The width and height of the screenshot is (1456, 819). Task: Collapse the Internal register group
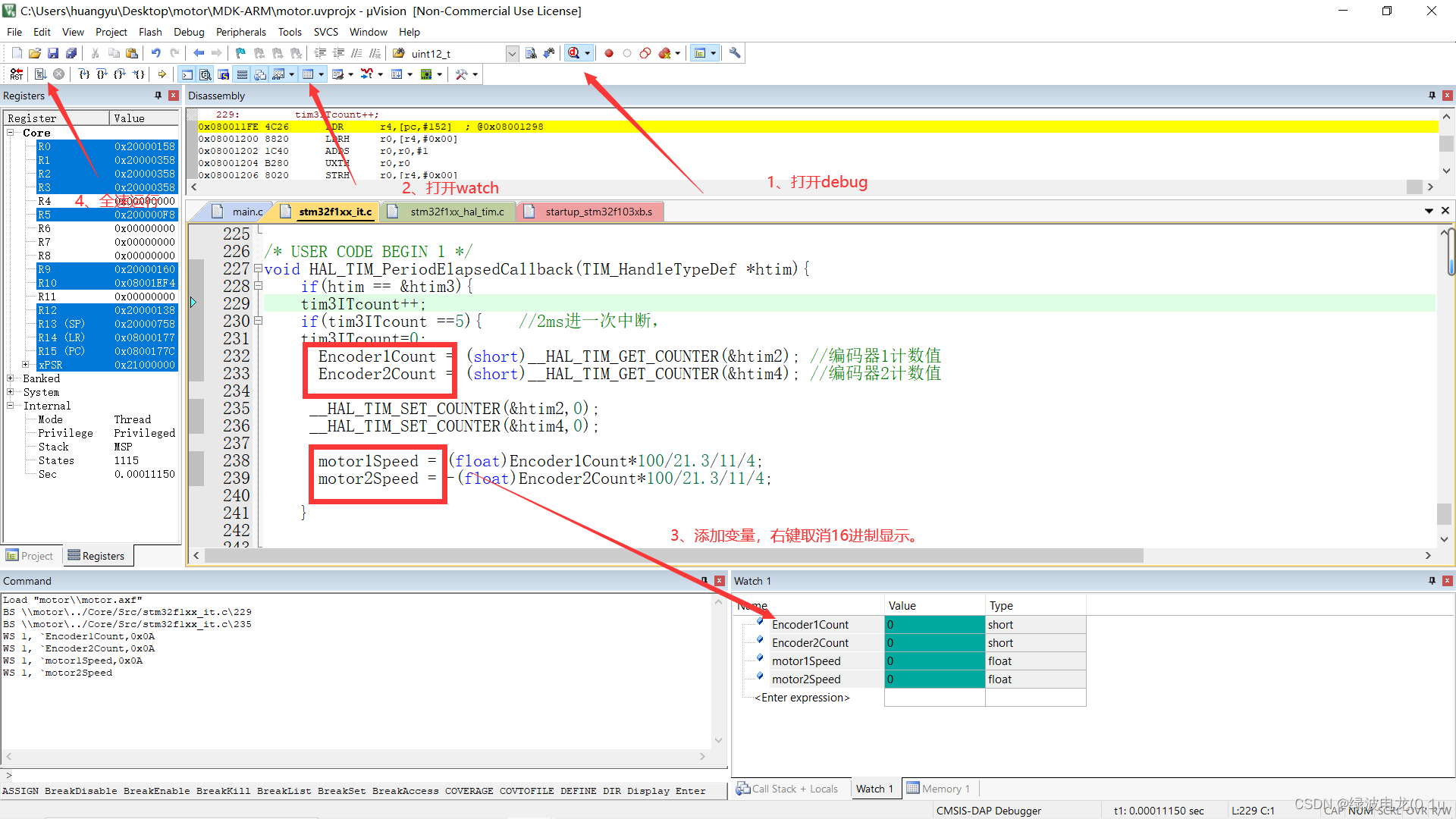(11, 406)
